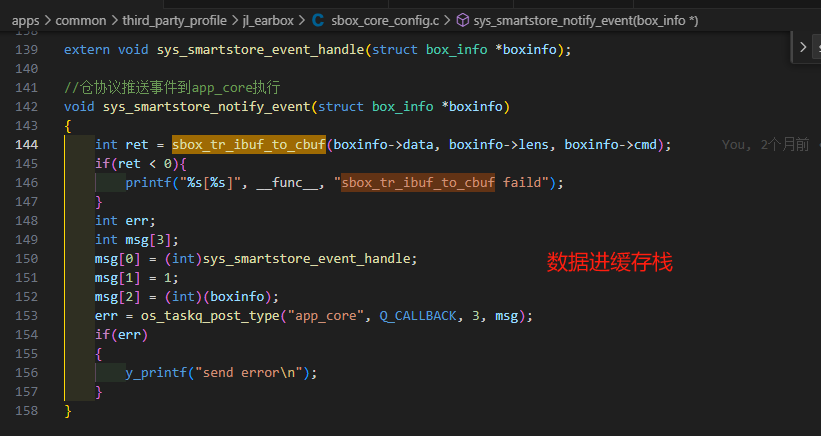Click Q_CALLBACK constant on line 153
821x436 pixels.
(418, 316)
